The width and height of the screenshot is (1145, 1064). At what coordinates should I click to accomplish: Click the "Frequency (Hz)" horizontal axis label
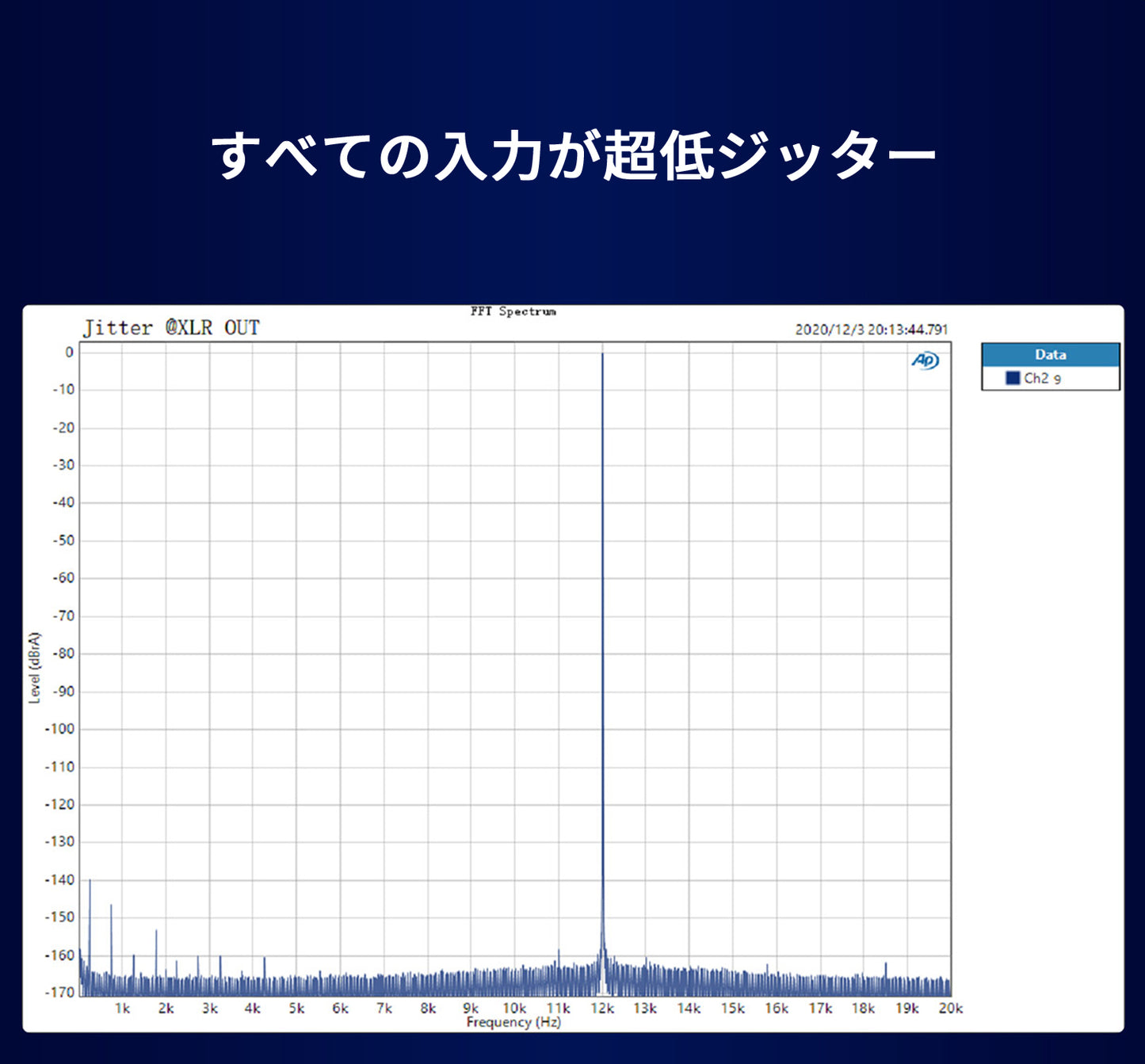tap(513, 1022)
